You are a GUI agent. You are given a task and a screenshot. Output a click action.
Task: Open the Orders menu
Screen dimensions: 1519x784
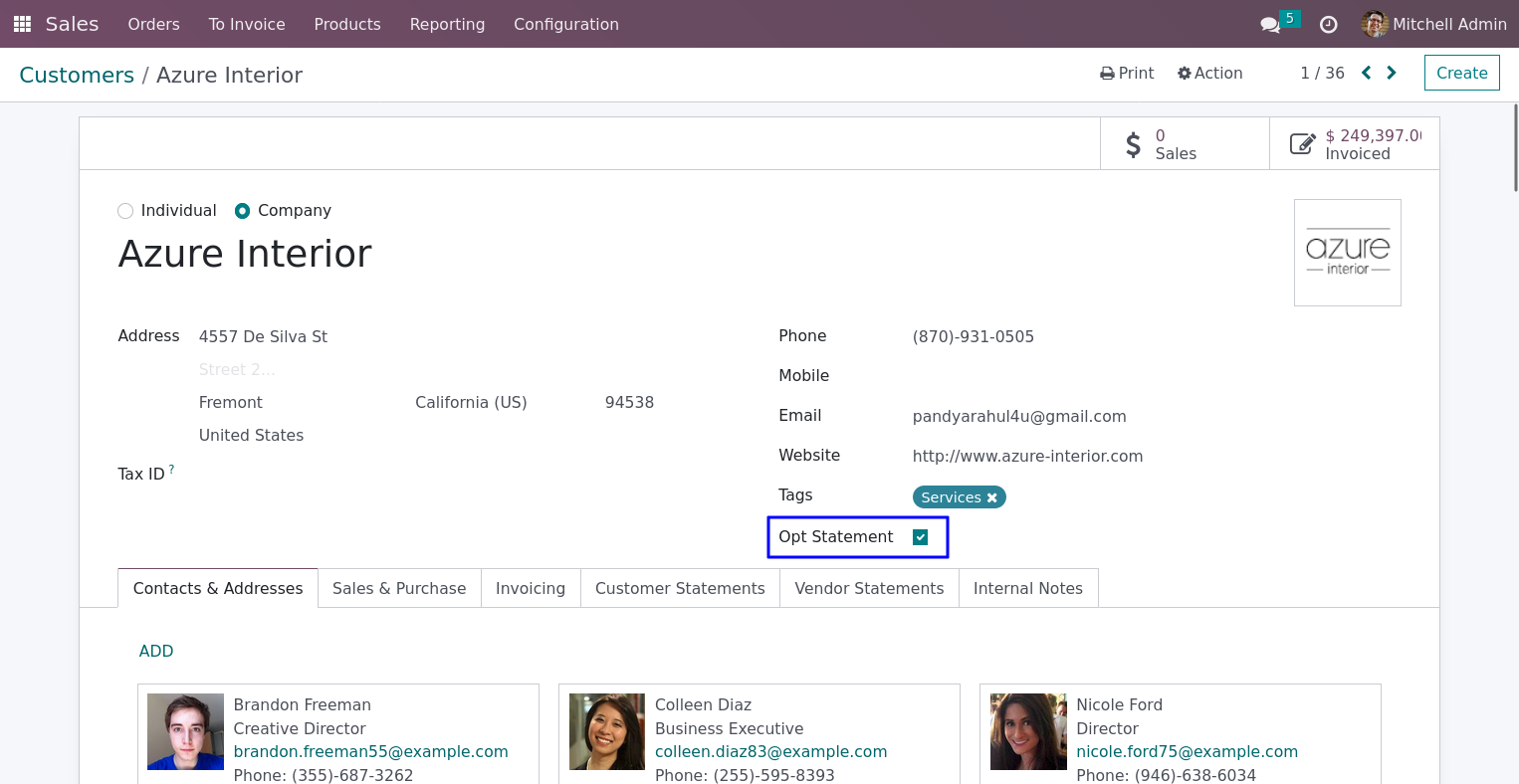click(x=154, y=24)
